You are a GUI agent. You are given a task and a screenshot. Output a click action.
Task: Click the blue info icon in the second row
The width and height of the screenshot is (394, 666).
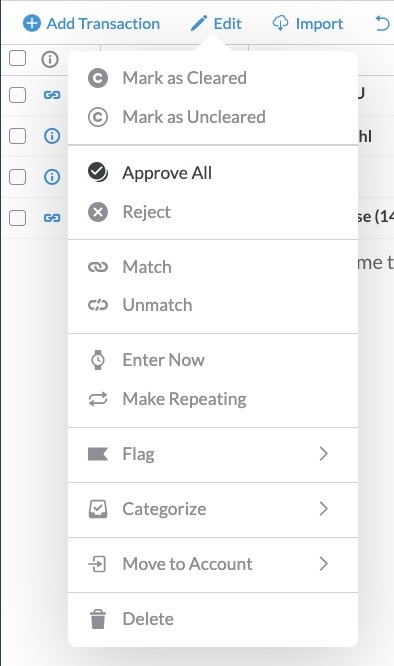[x=52, y=136]
